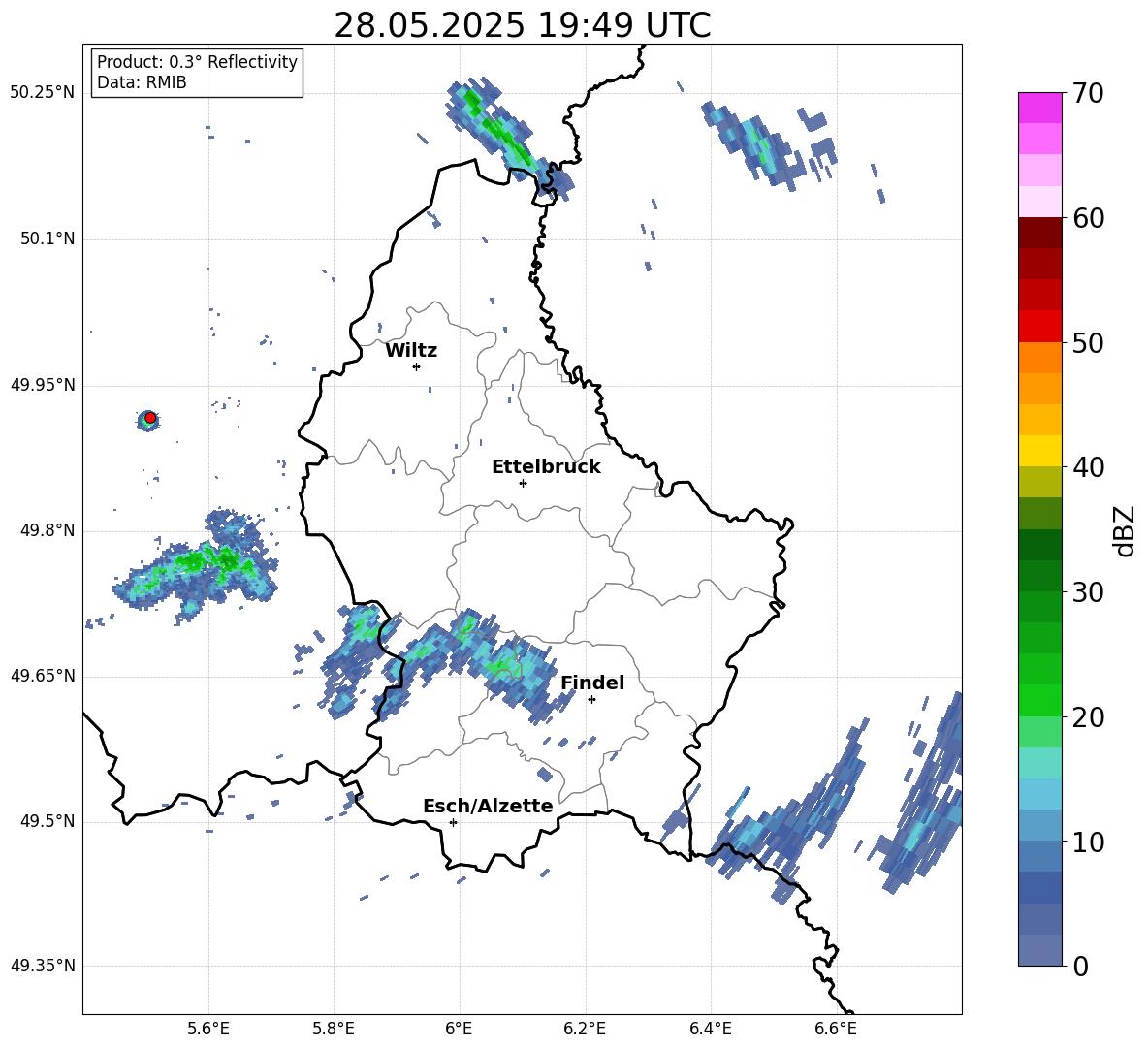Click the 20 label on the colorbar
Image resolution: width=1148 pixels, height=1048 pixels.
[x=1089, y=717]
